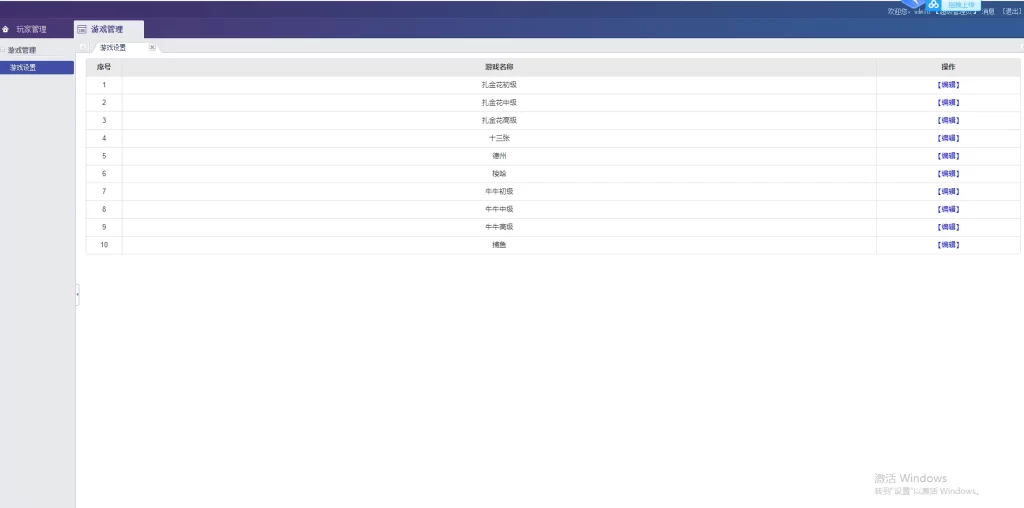Click the 拖拽上传 upload button
This screenshot has width=1024, height=508.
click(961, 5)
